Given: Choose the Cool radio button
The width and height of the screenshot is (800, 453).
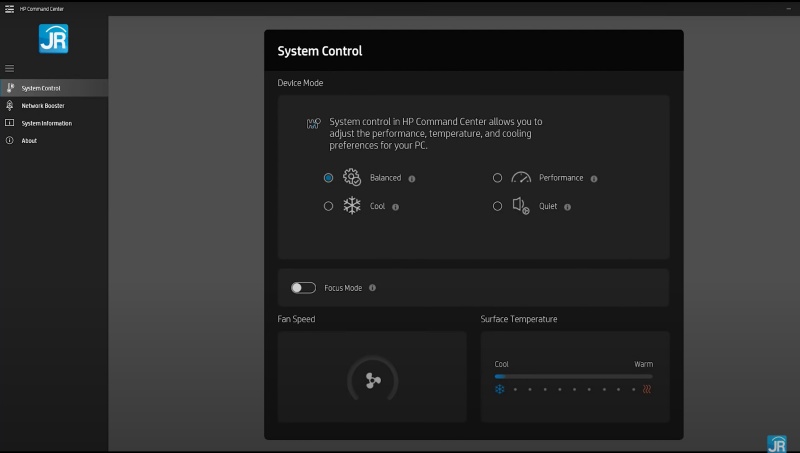Looking at the screenshot, I should [x=328, y=206].
